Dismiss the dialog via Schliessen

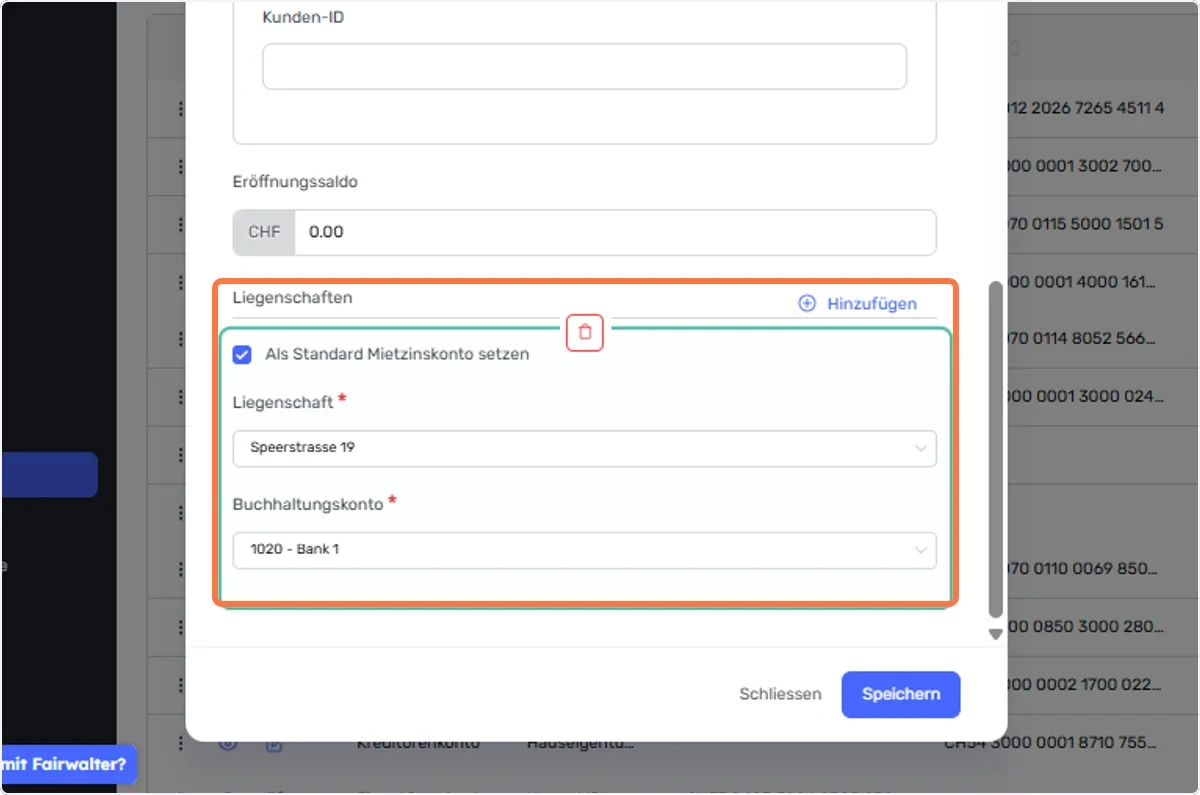pyautogui.click(x=780, y=694)
